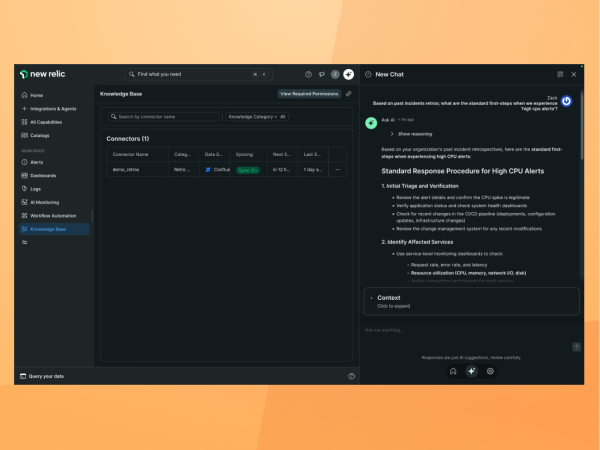600x450 pixels.
Task: Open Dashboards section
Action: (39, 176)
